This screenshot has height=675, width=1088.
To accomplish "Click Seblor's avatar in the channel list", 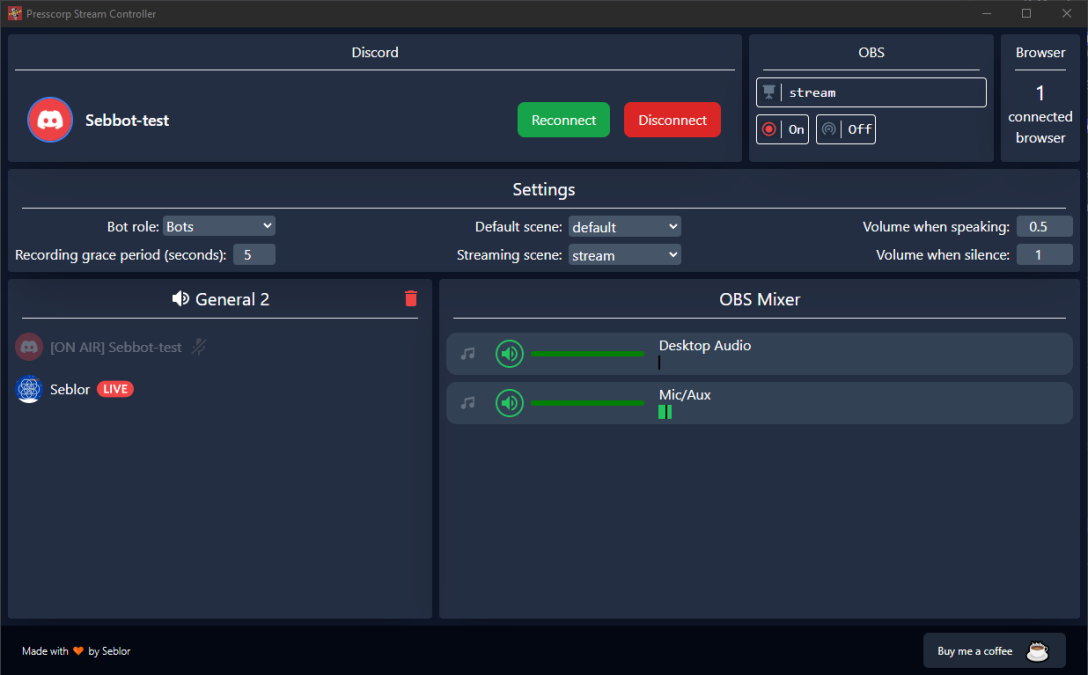I will [x=29, y=389].
